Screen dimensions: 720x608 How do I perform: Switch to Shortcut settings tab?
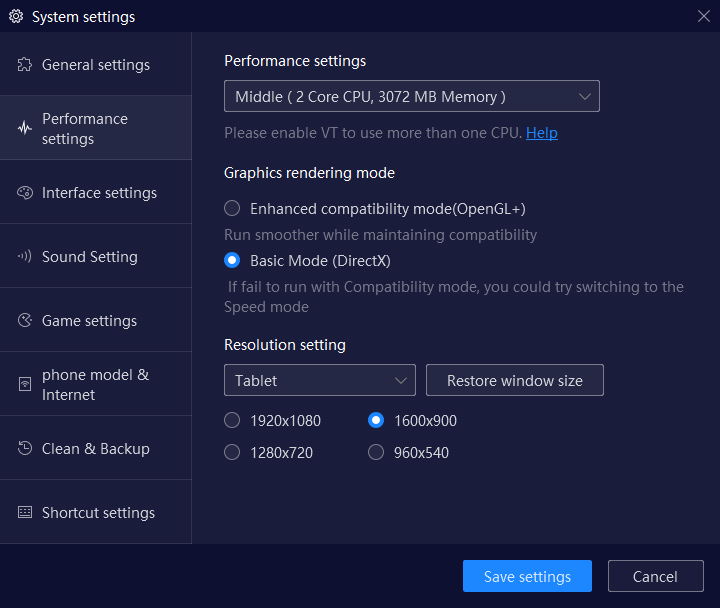(x=96, y=512)
